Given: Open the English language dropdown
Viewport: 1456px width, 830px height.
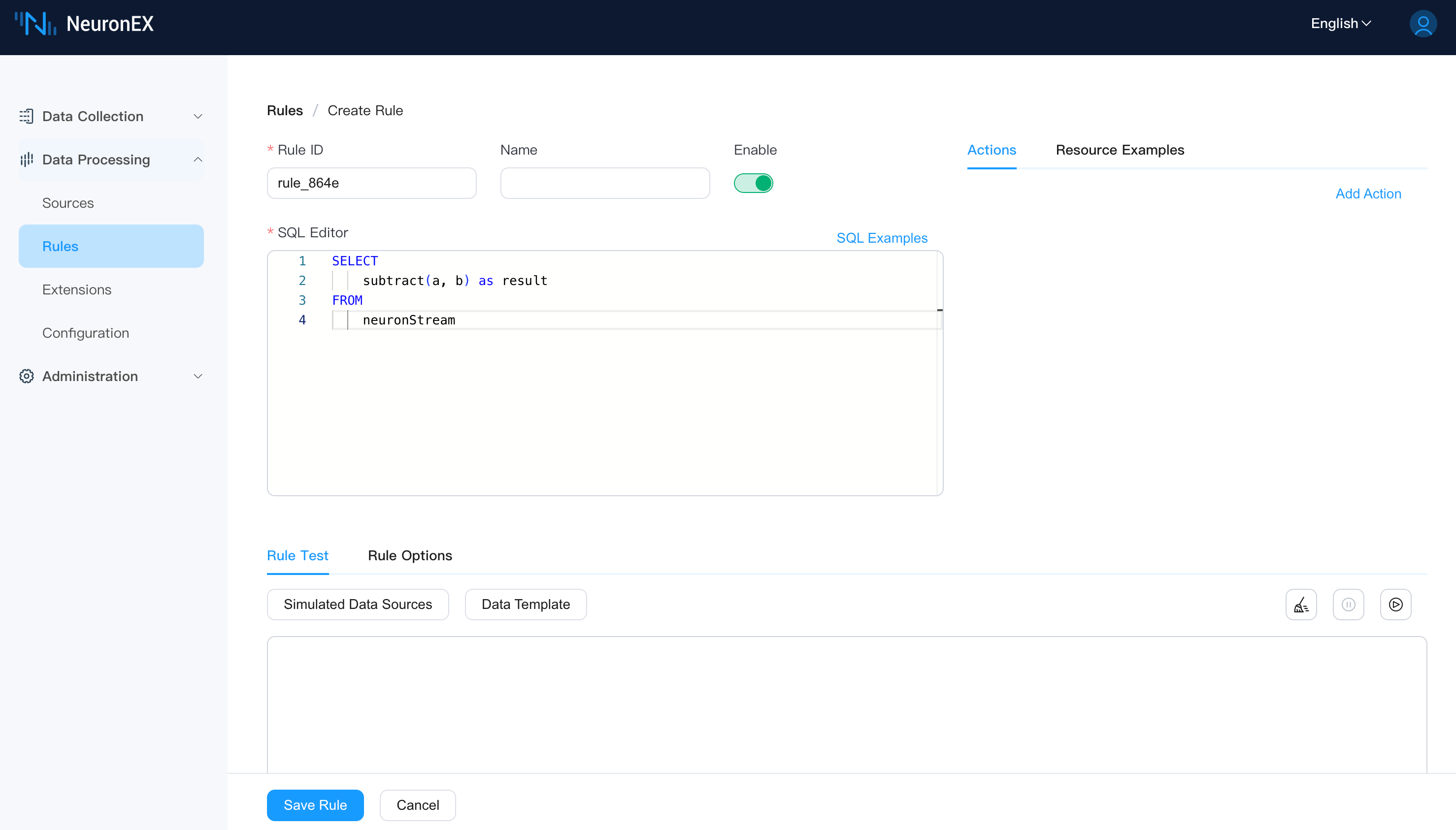Looking at the screenshot, I should coord(1340,23).
